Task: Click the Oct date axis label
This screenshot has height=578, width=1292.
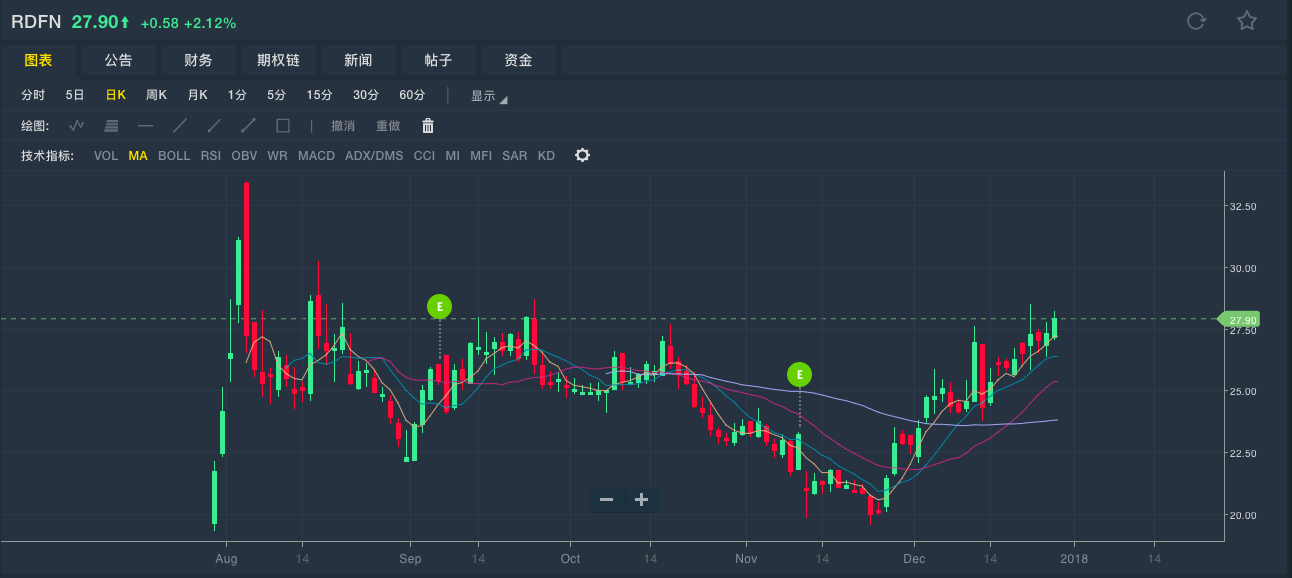Action: (570, 558)
